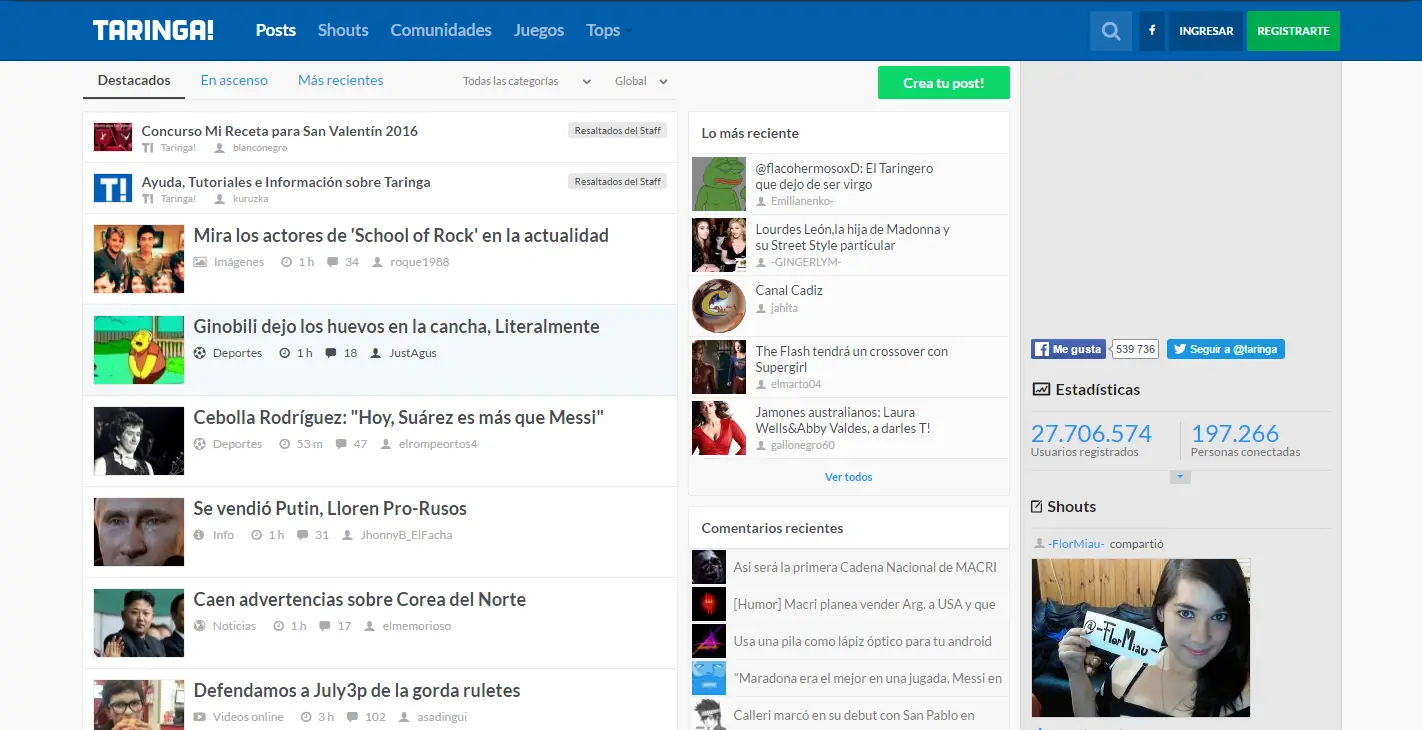Click the Shouts pencil icon in the sidebar
This screenshot has height=730, width=1422.
click(x=1037, y=507)
